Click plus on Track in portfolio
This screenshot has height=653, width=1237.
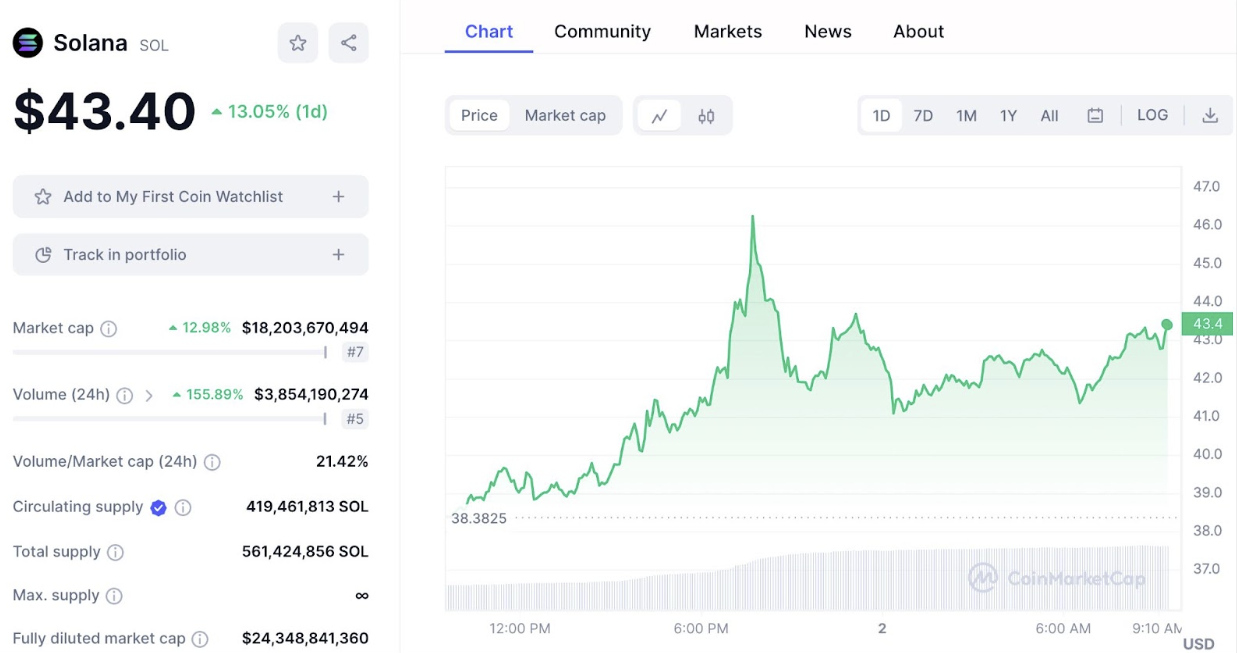point(338,255)
